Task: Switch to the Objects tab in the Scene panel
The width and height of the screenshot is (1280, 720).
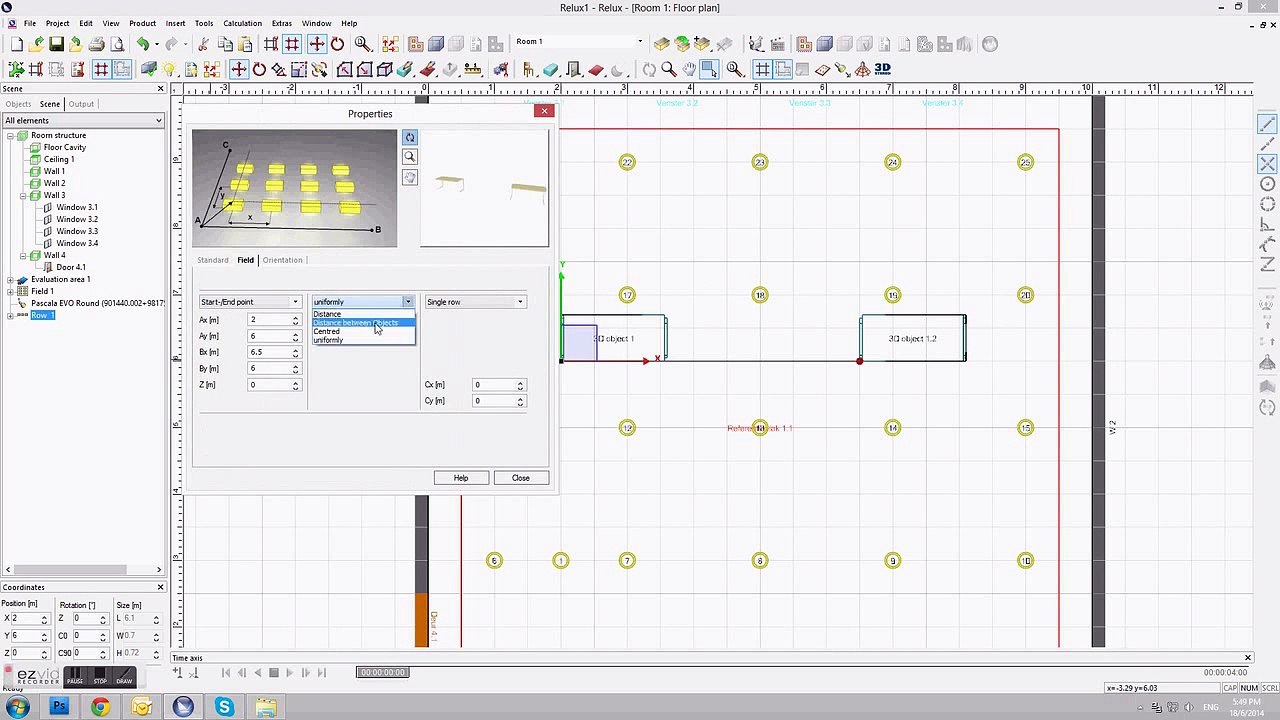Action: 18,104
